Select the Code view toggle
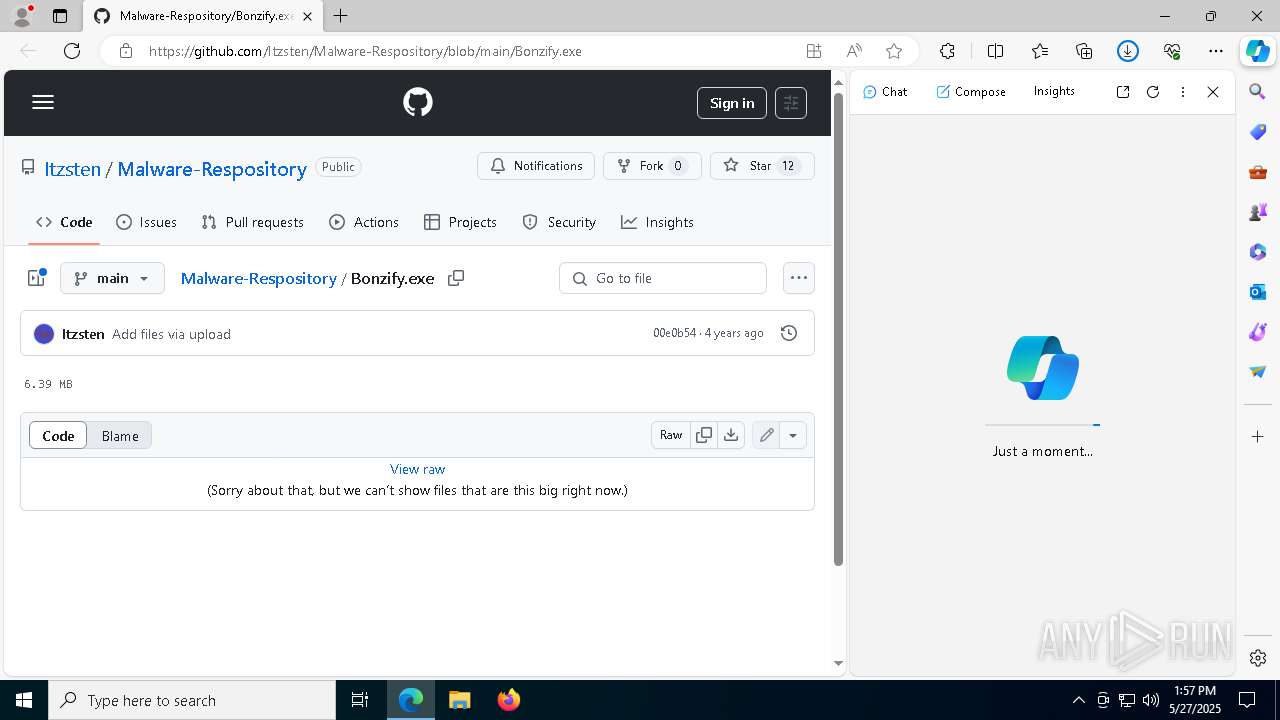 (58, 435)
